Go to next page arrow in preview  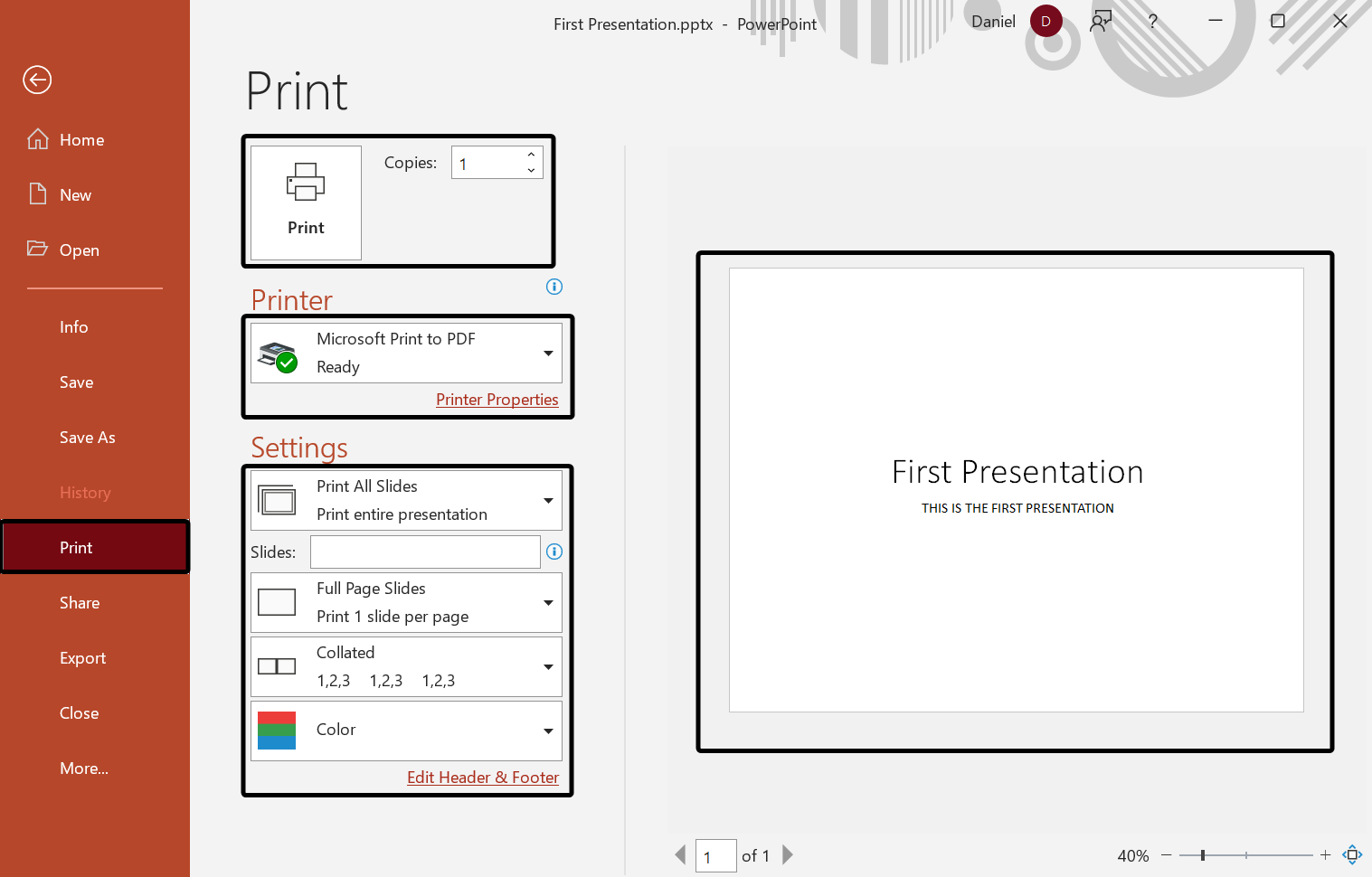[788, 855]
